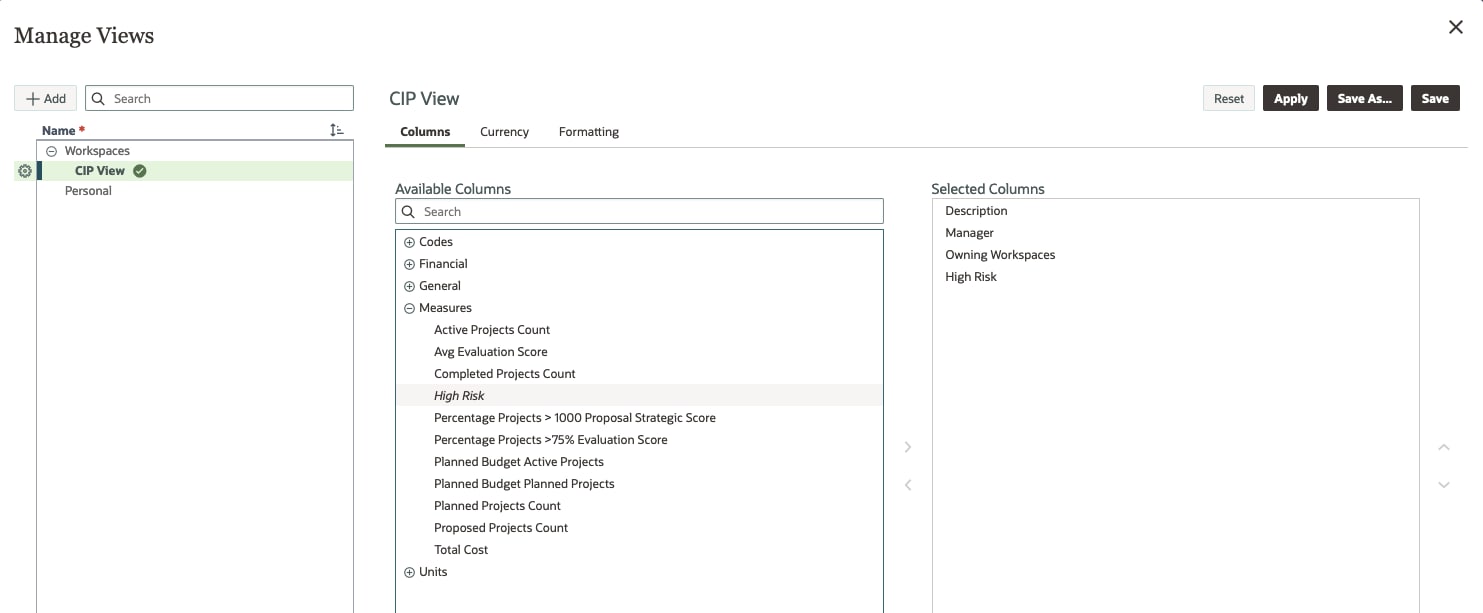Collapse the Workspaces tree node
Image resolution: width=1483 pixels, height=613 pixels.
point(52,151)
